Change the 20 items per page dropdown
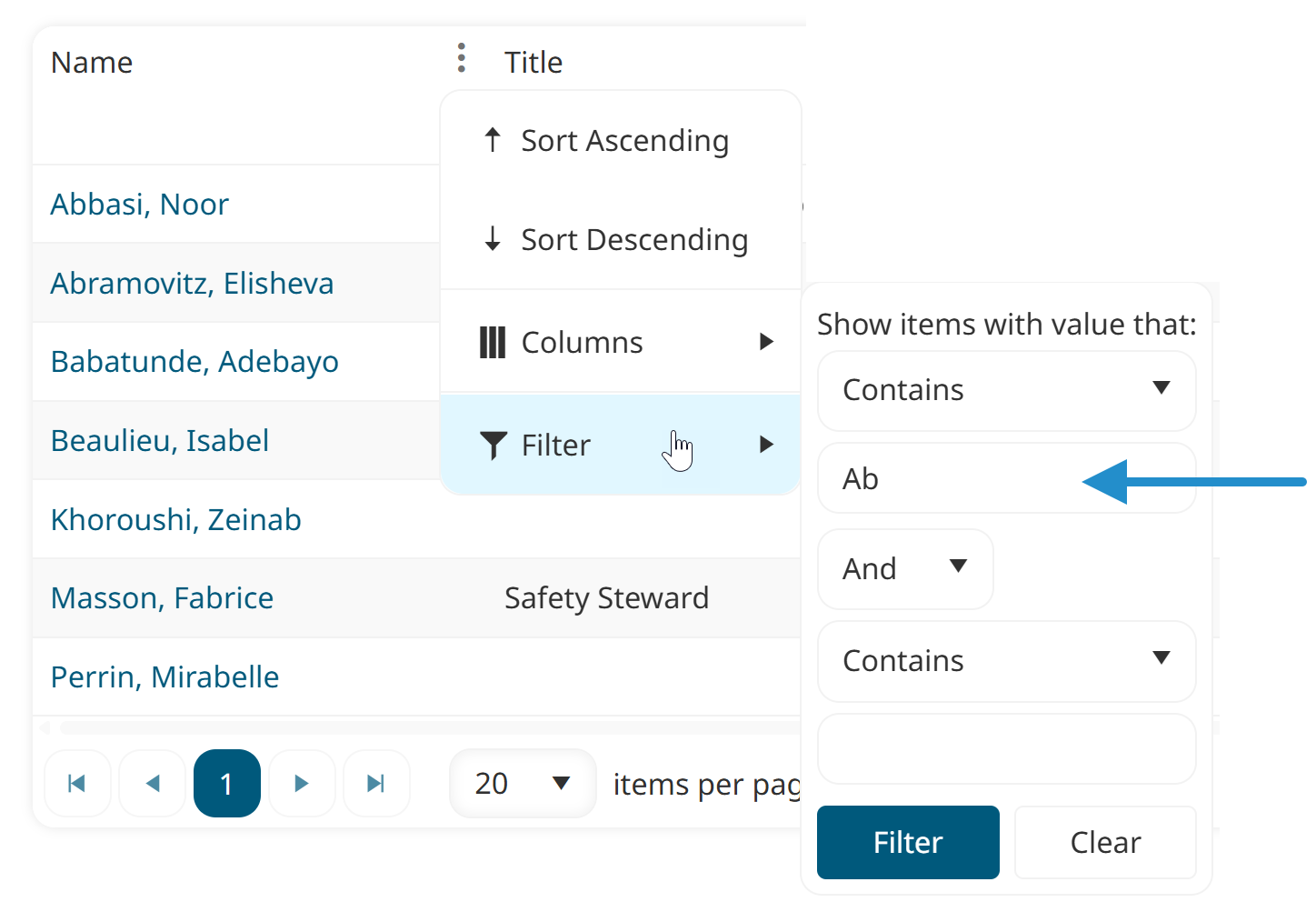The image size is (1316, 922). [x=523, y=783]
